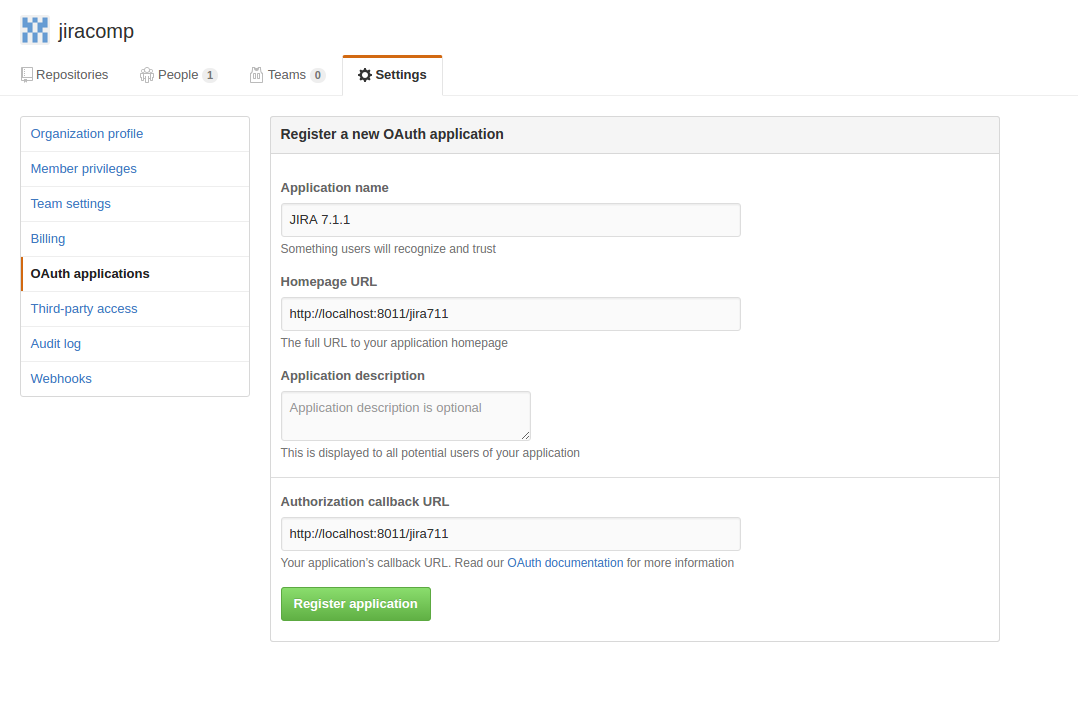The width and height of the screenshot is (1078, 705).
Task: Open the Teams tab
Action: pyautogui.click(x=287, y=75)
